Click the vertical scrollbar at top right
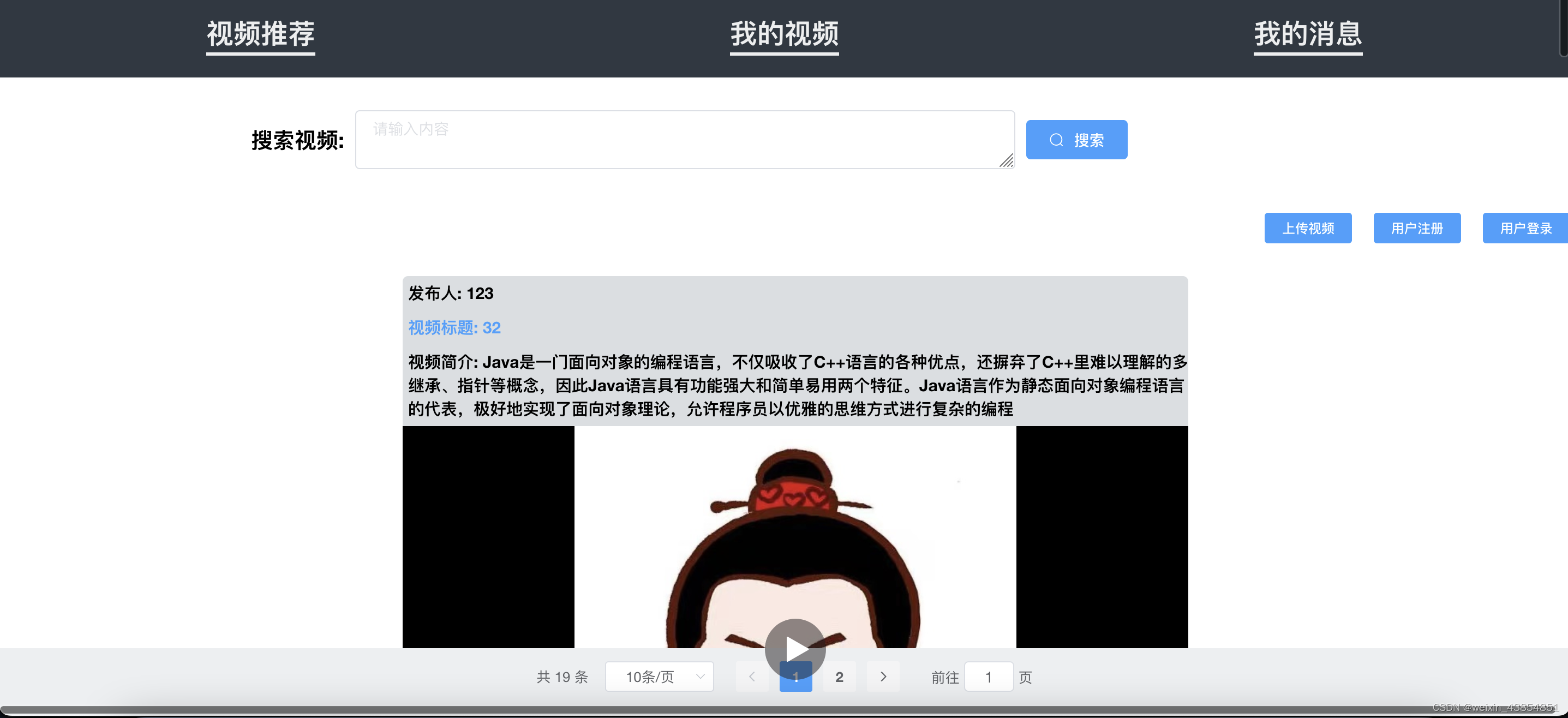The height and width of the screenshot is (718, 1568). point(1564,27)
